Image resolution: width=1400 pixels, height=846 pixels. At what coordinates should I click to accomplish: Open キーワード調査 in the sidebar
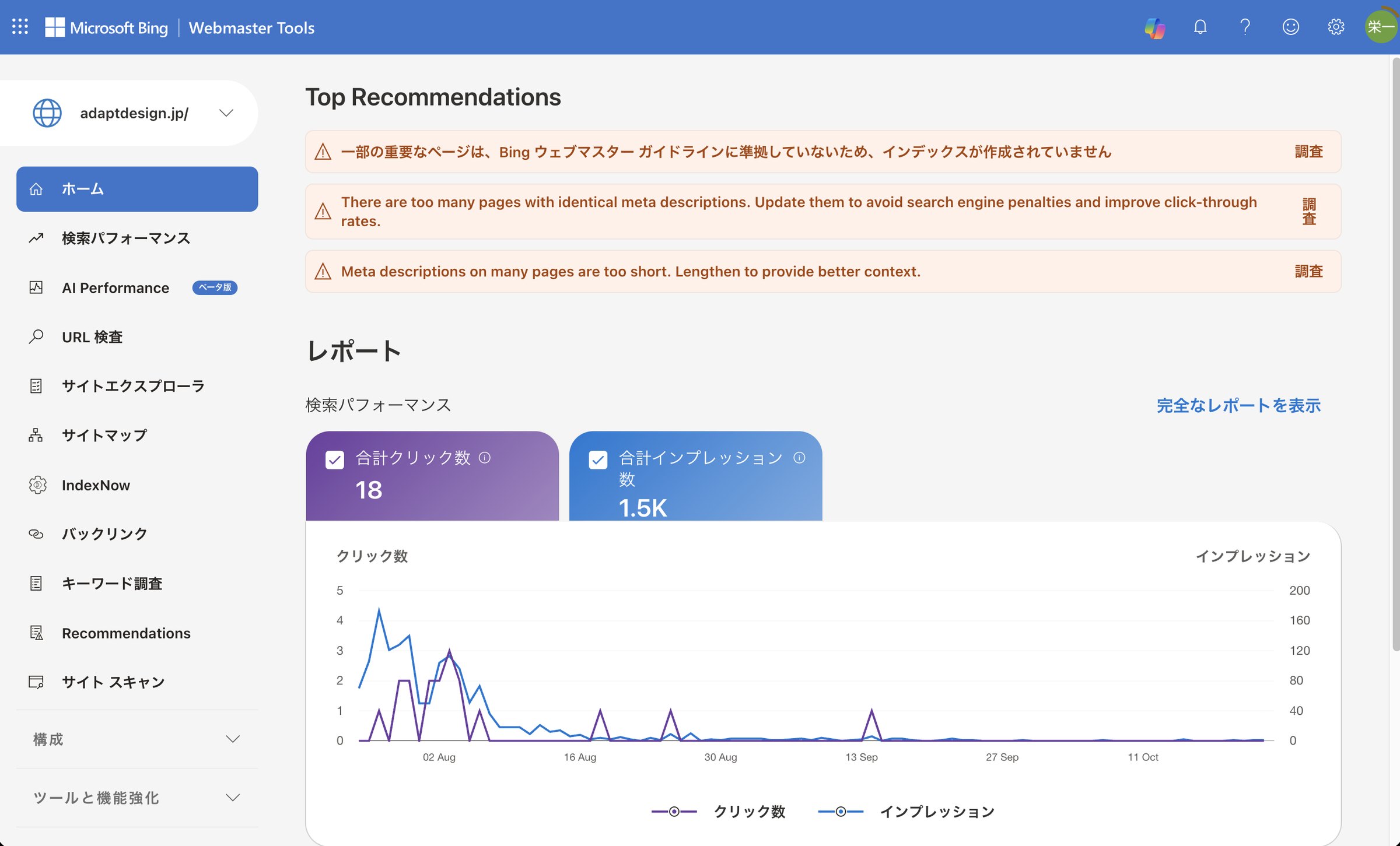(x=137, y=584)
